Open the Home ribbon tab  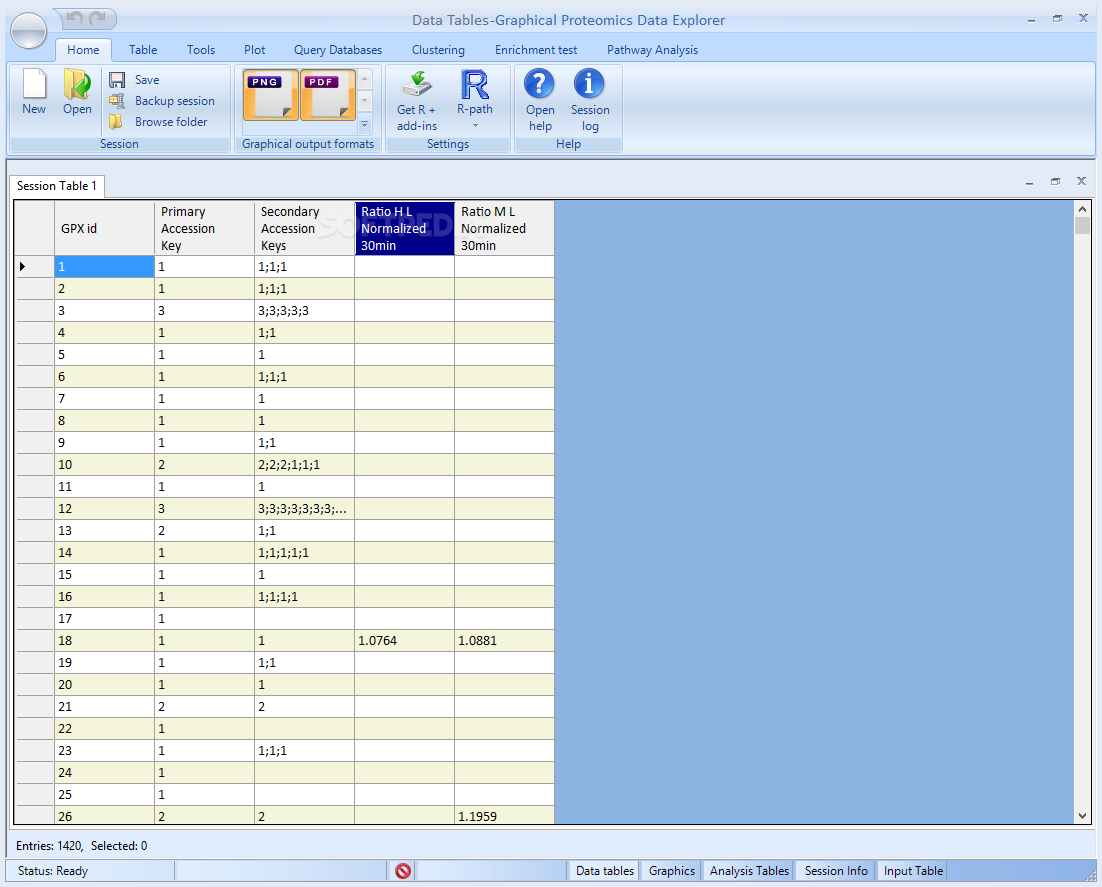pos(83,50)
